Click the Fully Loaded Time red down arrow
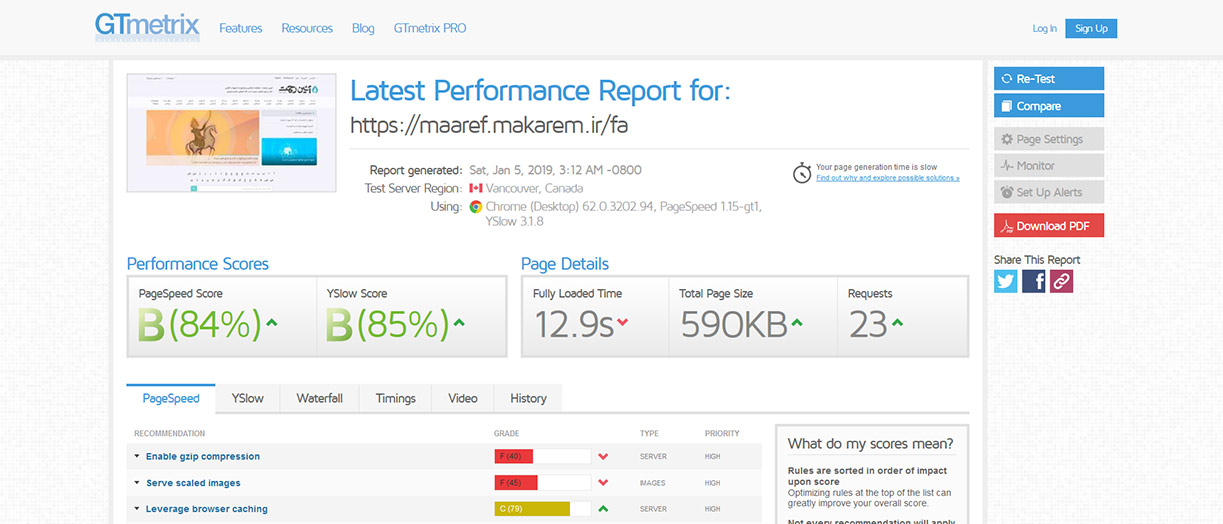This screenshot has height=524, width=1223. [x=623, y=322]
